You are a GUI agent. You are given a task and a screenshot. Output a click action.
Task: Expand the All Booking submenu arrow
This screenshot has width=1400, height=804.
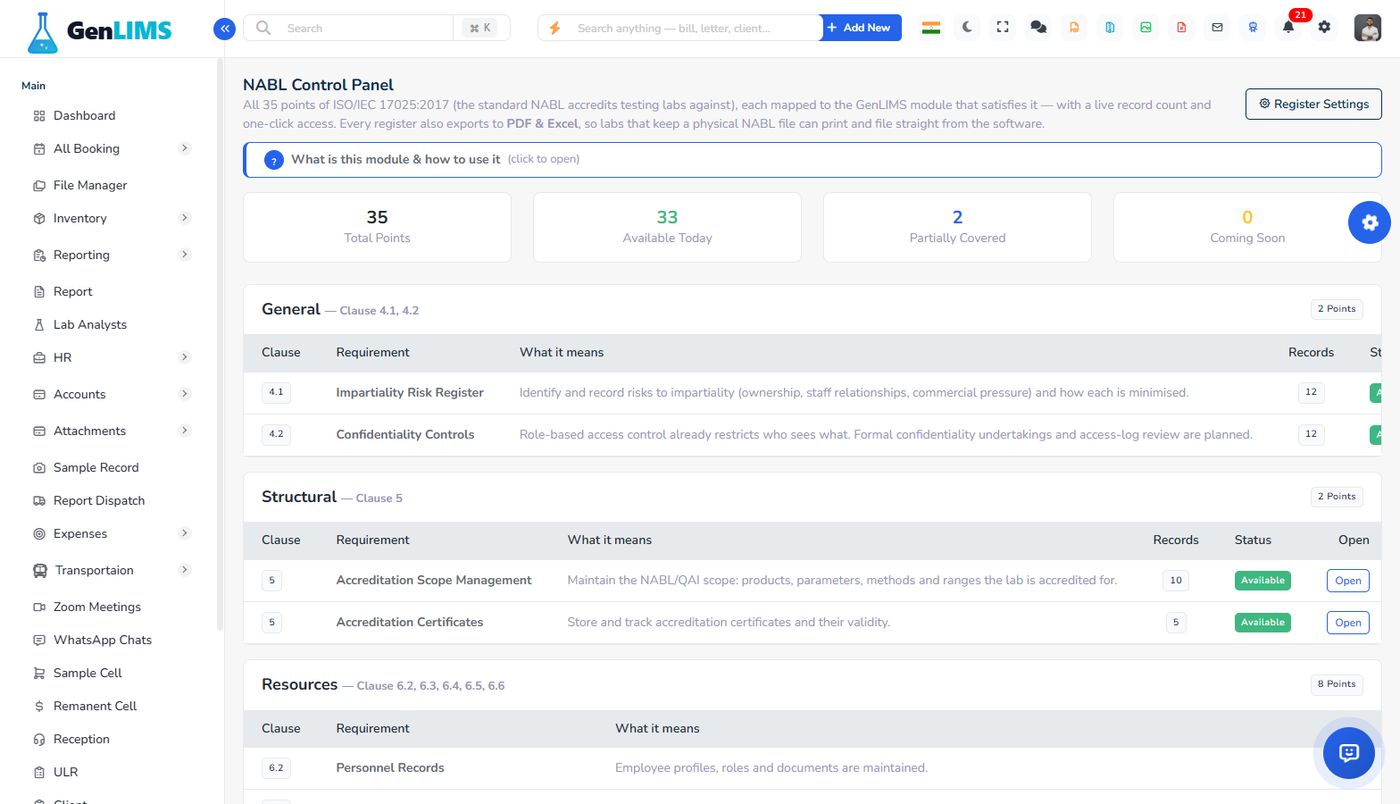point(184,148)
